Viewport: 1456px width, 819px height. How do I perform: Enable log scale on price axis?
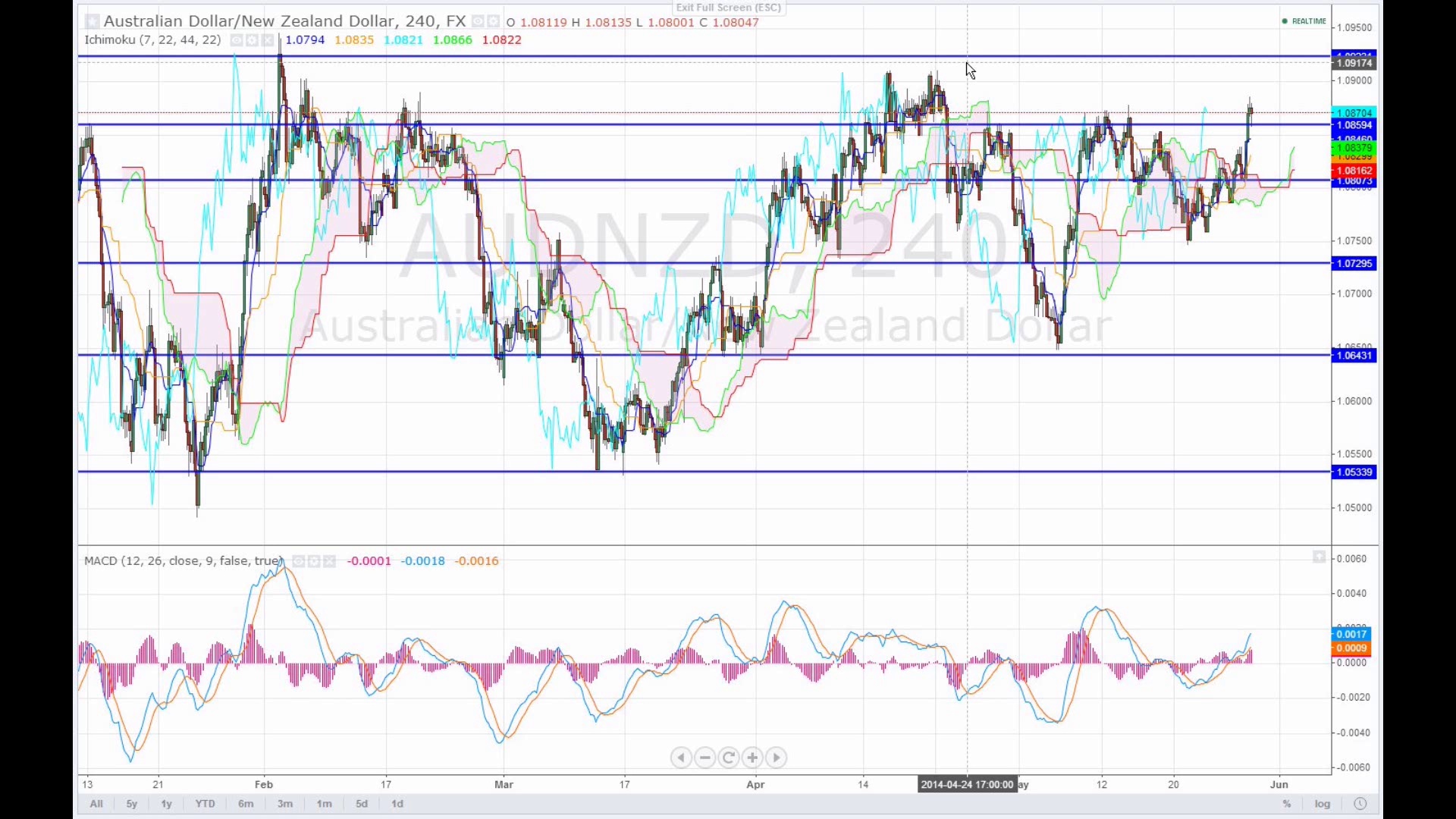point(1323,804)
